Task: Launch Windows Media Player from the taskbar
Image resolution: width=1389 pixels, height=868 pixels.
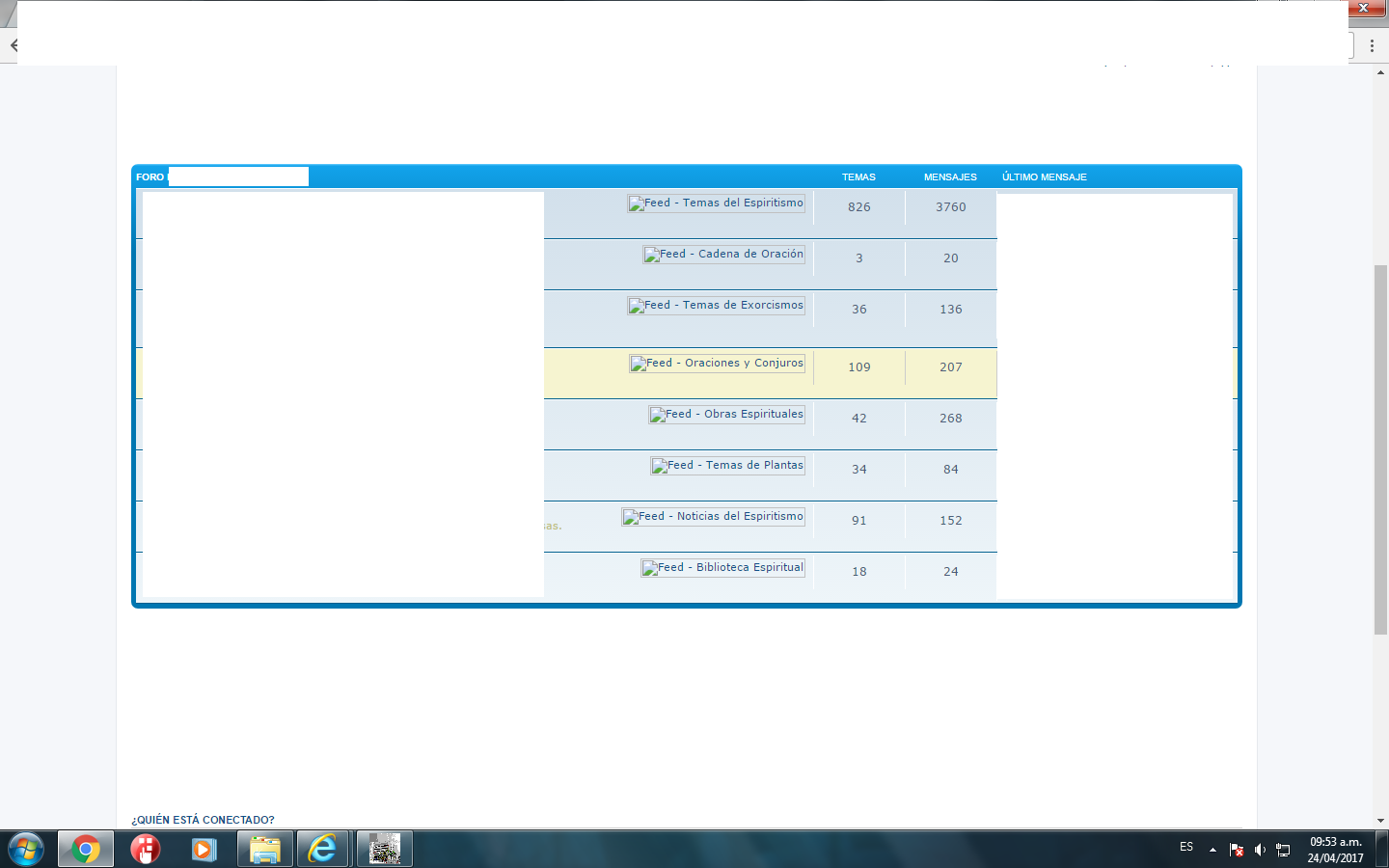Action: 204,849
